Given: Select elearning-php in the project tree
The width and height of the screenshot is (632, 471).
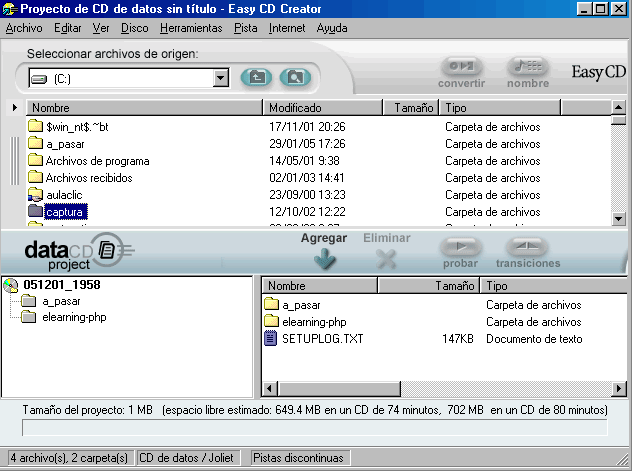Looking at the screenshot, I should 74,317.
